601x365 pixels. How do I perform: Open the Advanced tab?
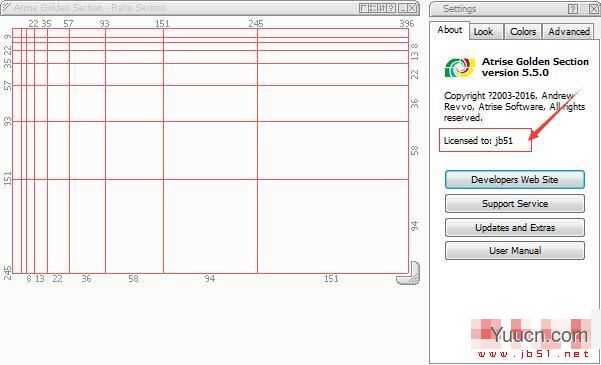[x=569, y=32]
